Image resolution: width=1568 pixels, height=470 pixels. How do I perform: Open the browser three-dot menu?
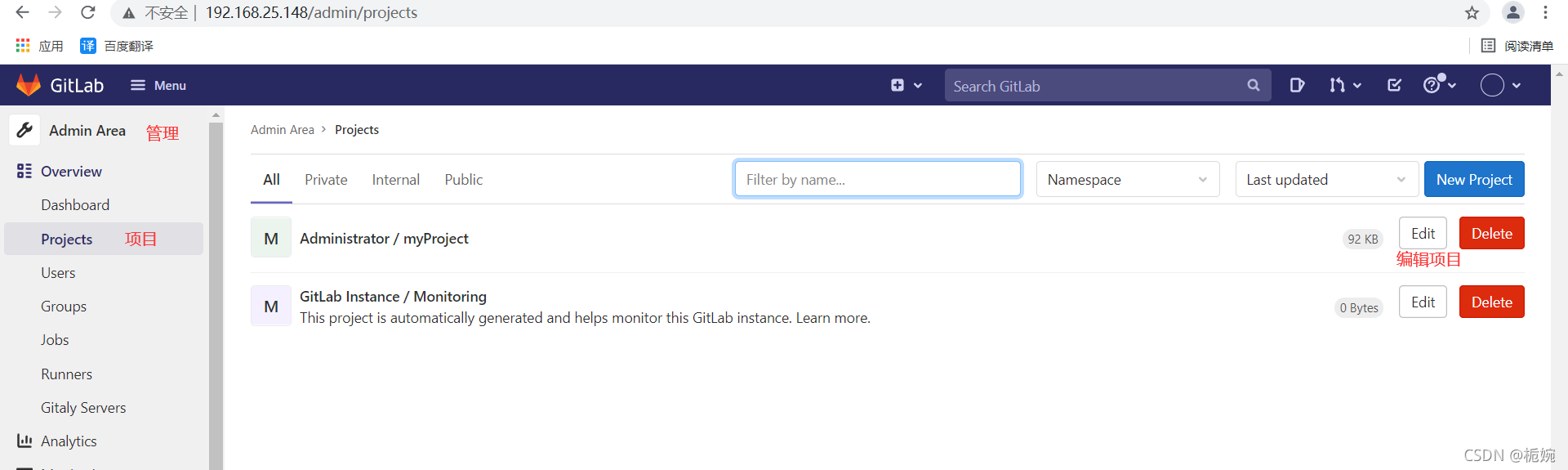pos(1545,12)
